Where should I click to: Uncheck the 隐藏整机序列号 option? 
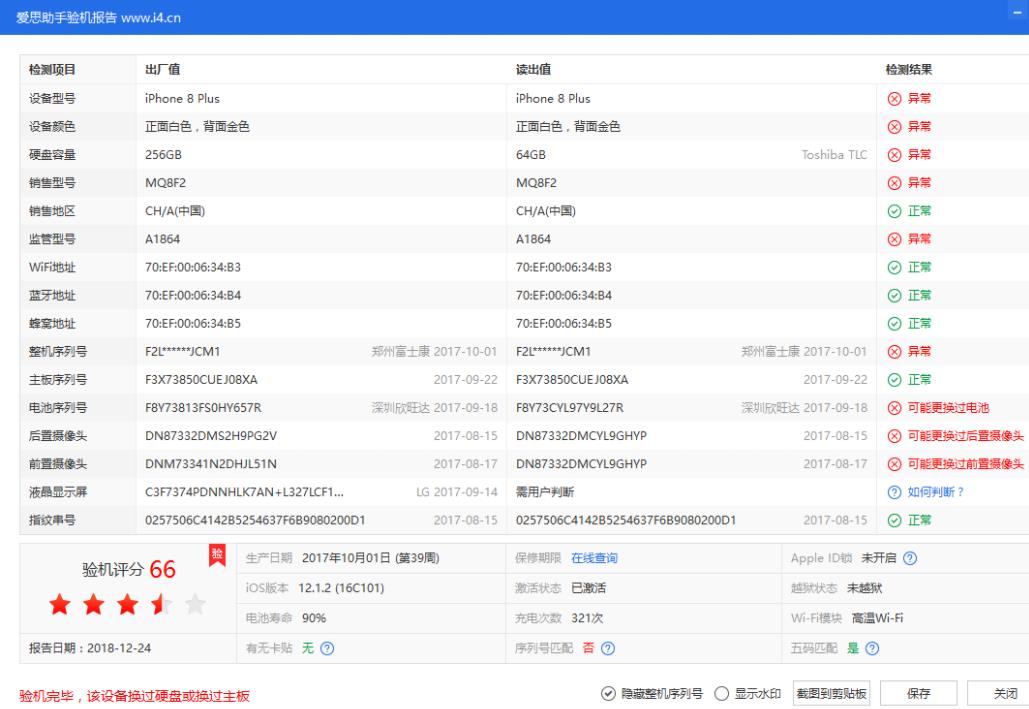pyautogui.click(x=609, y=694)
